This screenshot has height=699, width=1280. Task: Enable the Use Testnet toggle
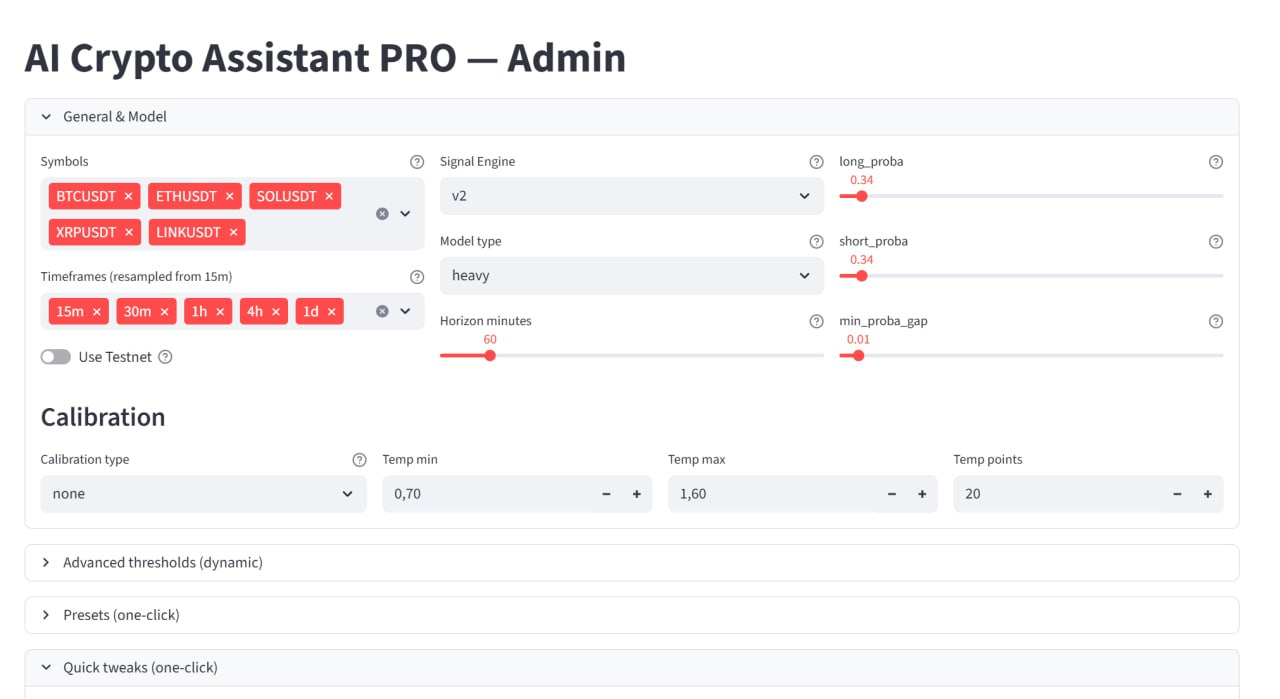[x=56, y=357]
